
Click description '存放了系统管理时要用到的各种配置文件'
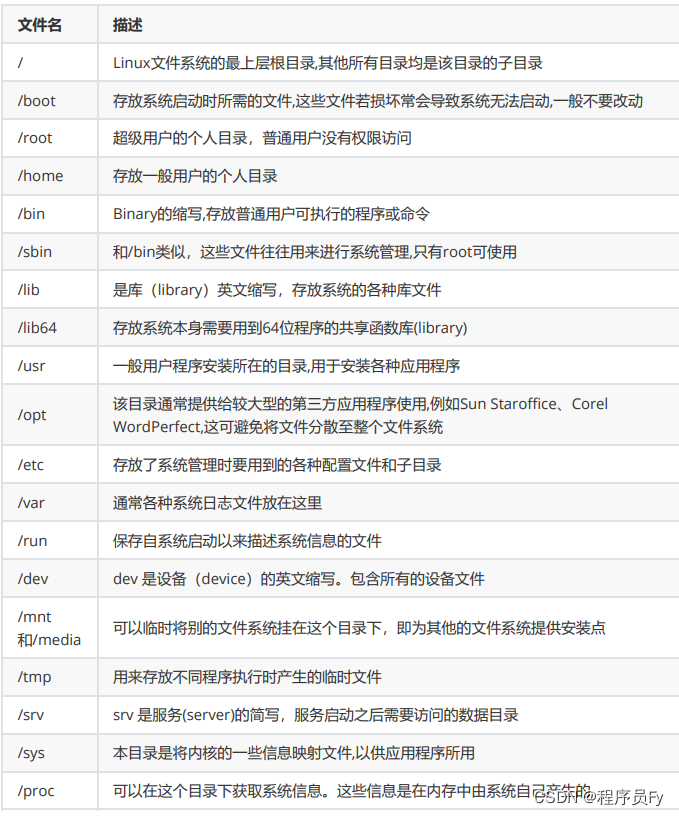(x=277, y=465)
